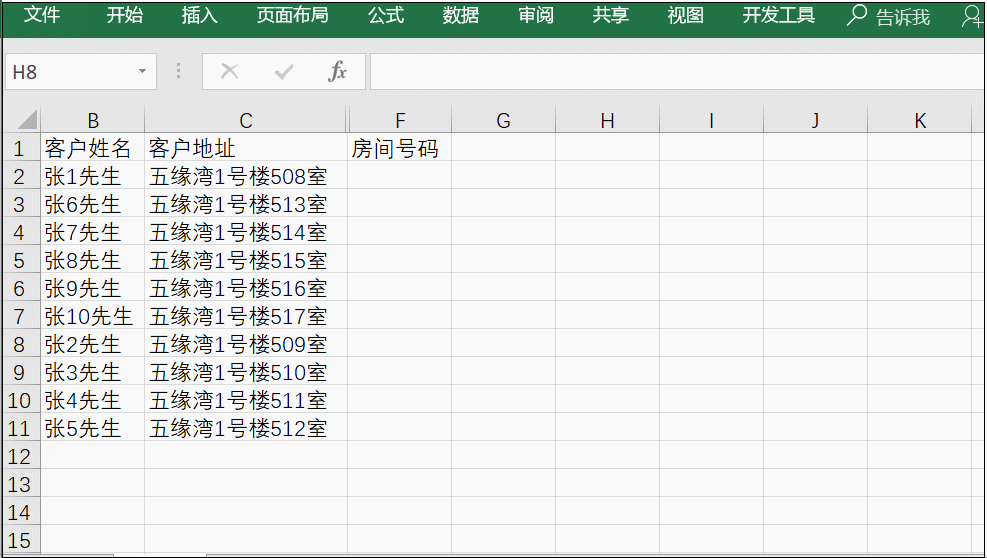Select cell containing 张8先生
This screenshot has height=558, width=987.
pos(93,260)
